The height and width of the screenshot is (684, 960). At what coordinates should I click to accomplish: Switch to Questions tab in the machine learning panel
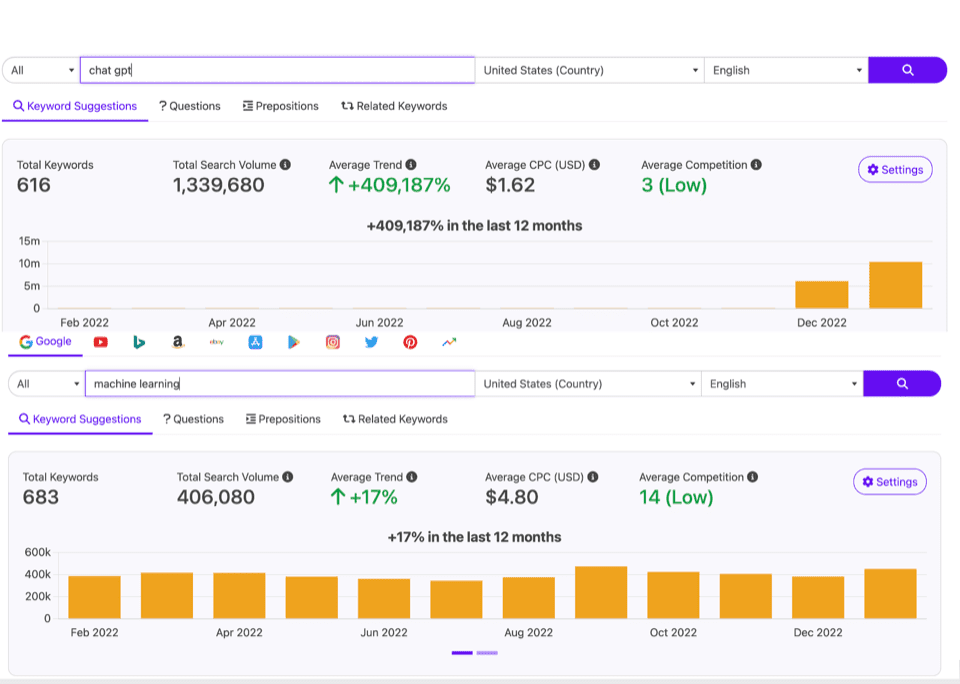click(194, 419)
